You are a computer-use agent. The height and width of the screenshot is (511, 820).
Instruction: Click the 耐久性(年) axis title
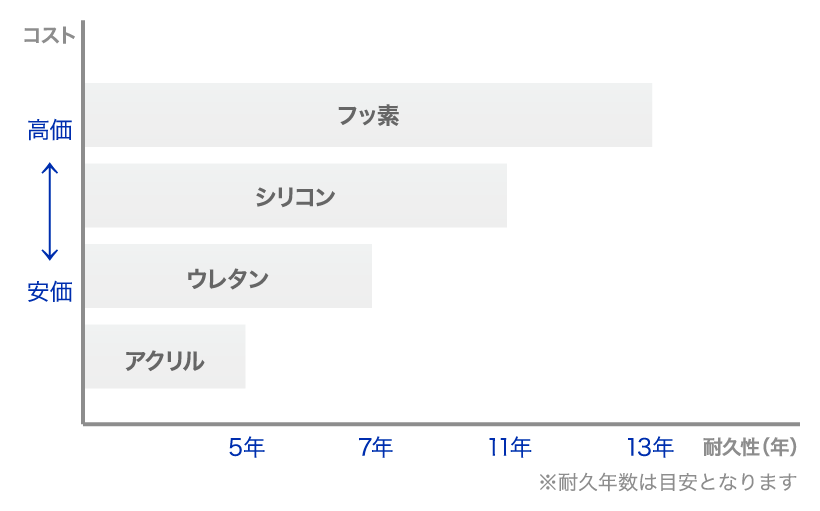pos(750,448)
